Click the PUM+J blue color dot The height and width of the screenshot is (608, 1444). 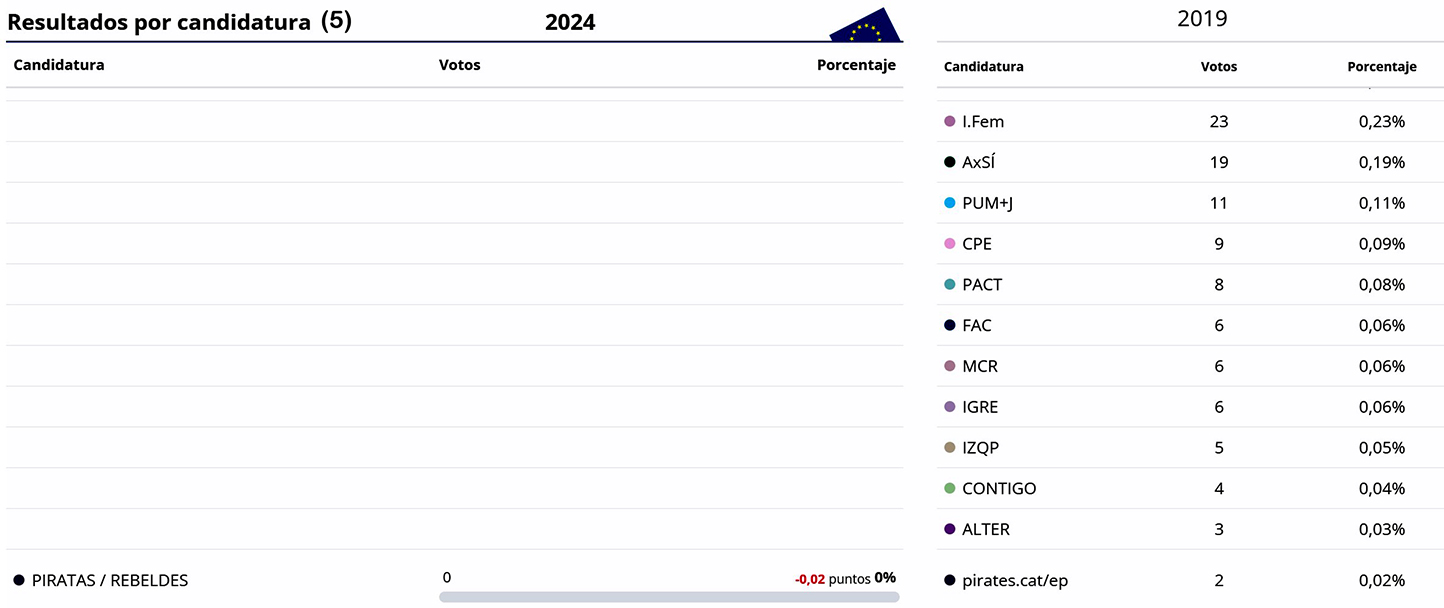(x=950, y=203)
